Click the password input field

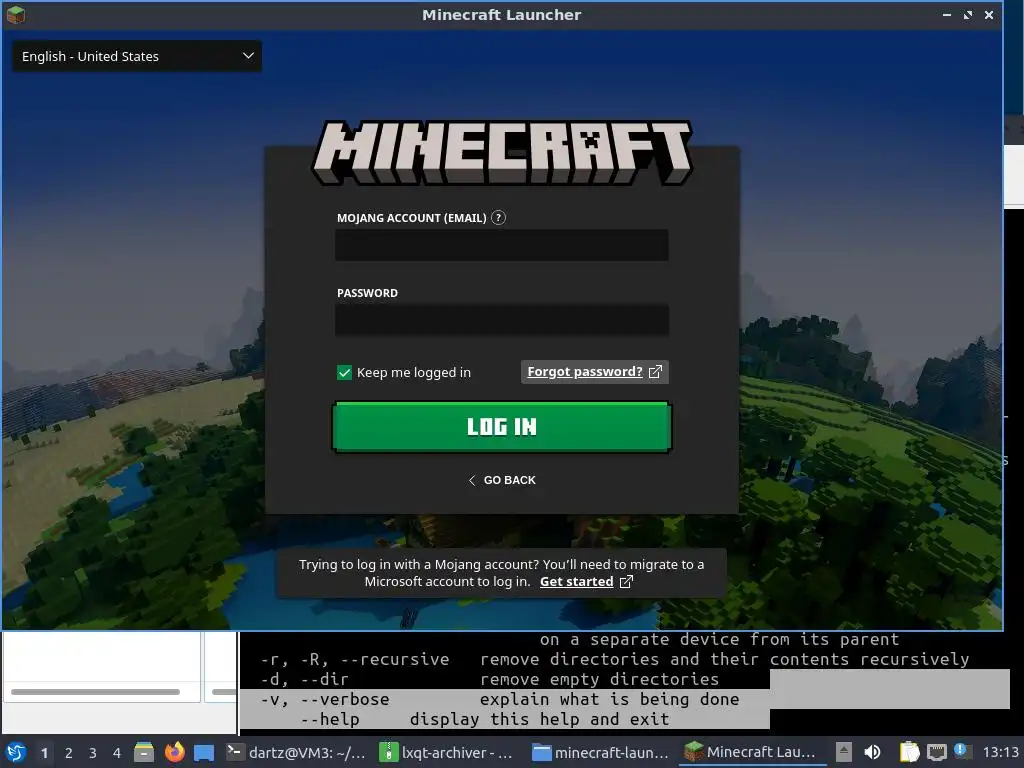[502, 320]
